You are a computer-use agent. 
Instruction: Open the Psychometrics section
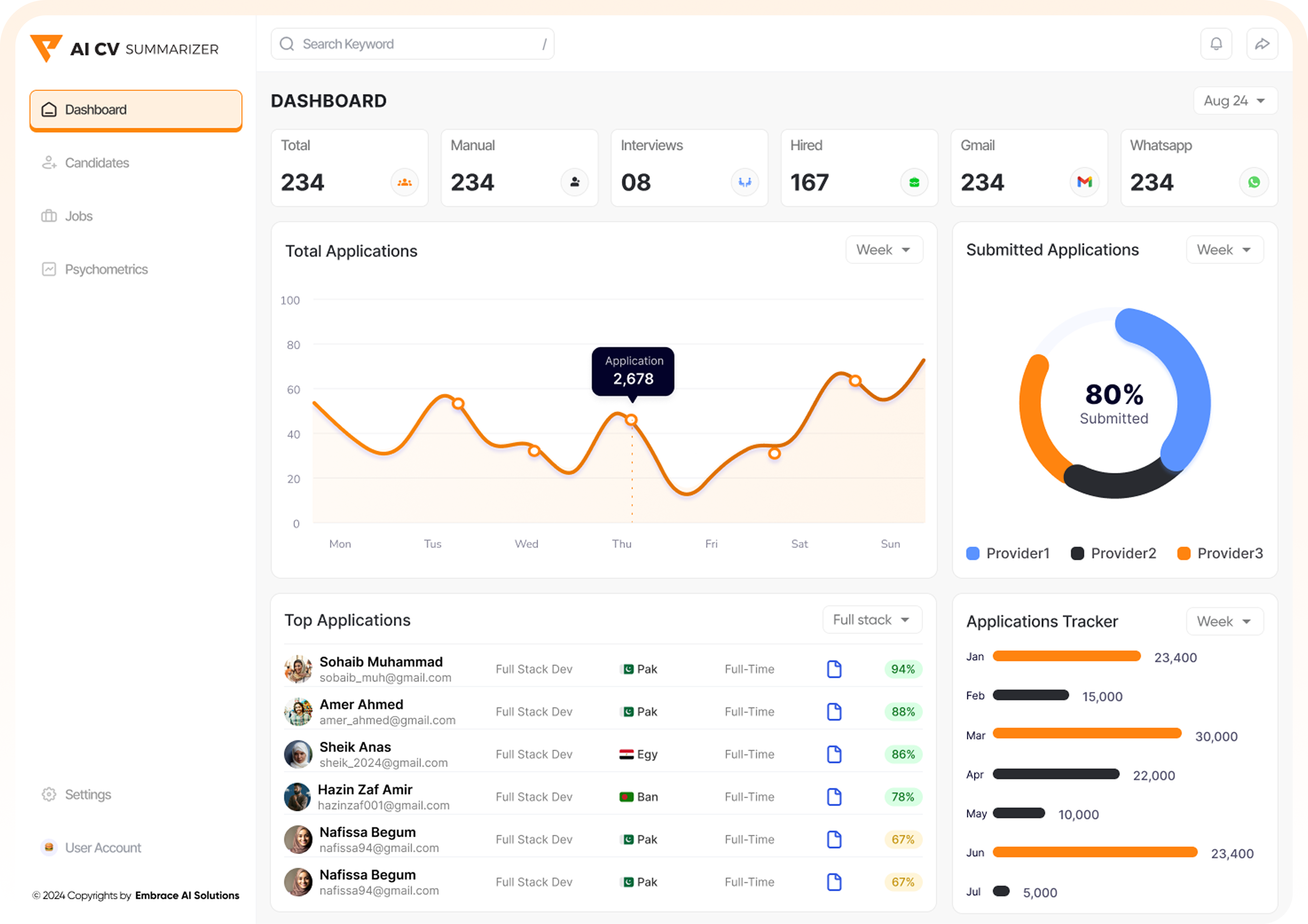click(x=106, y=269)
